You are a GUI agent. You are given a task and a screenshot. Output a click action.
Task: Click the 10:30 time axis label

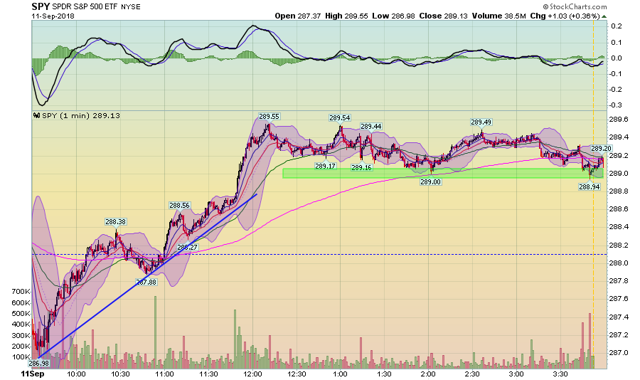[x=120, y=374]
